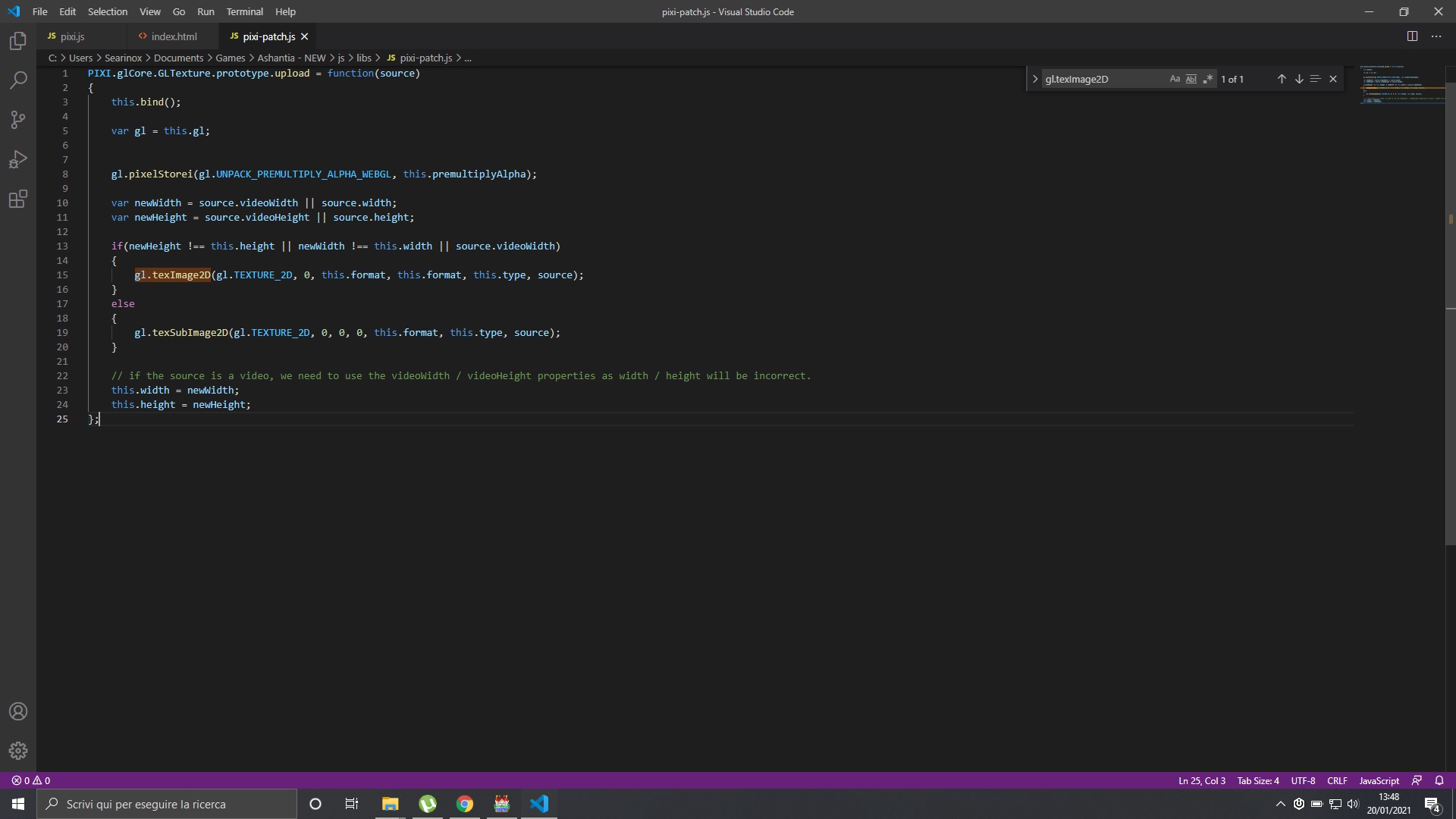Screen dimensions: 1456x819
Task: Expand the libs breadcrumb item
Action: 365,58
